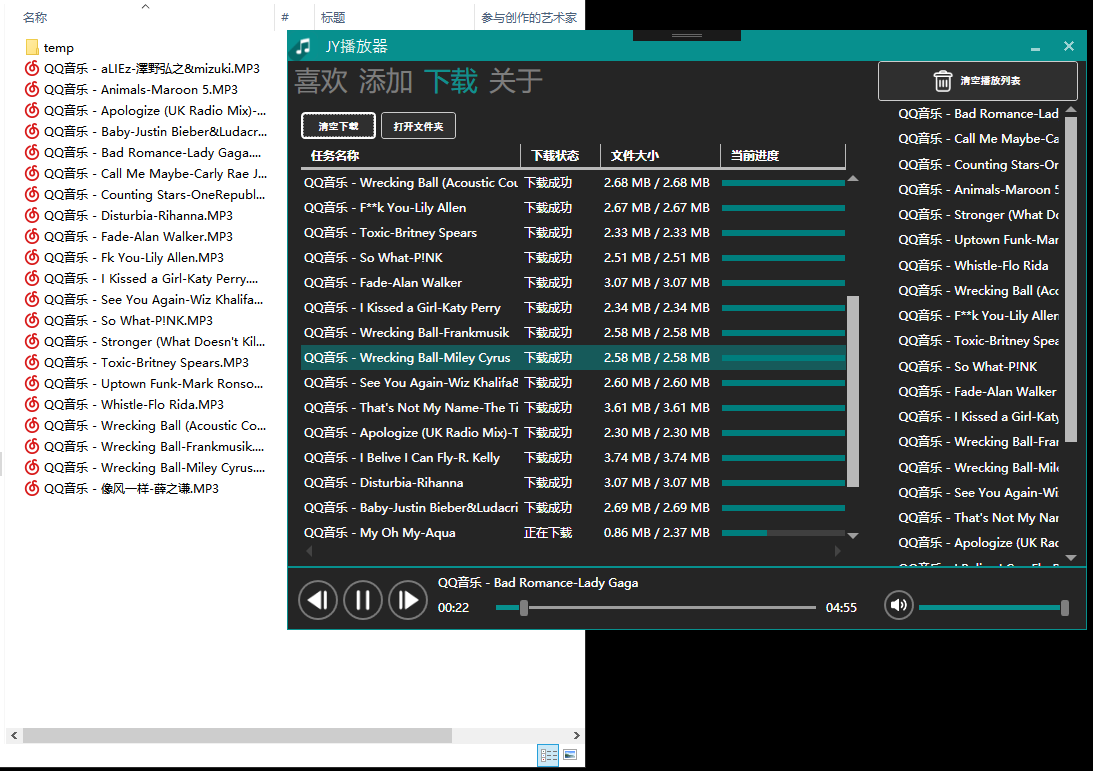Click the playlist vertical scrollbar thumb
This screenshot has width=1093, height=771.
pyautogui.click(x=1071, y=279)
